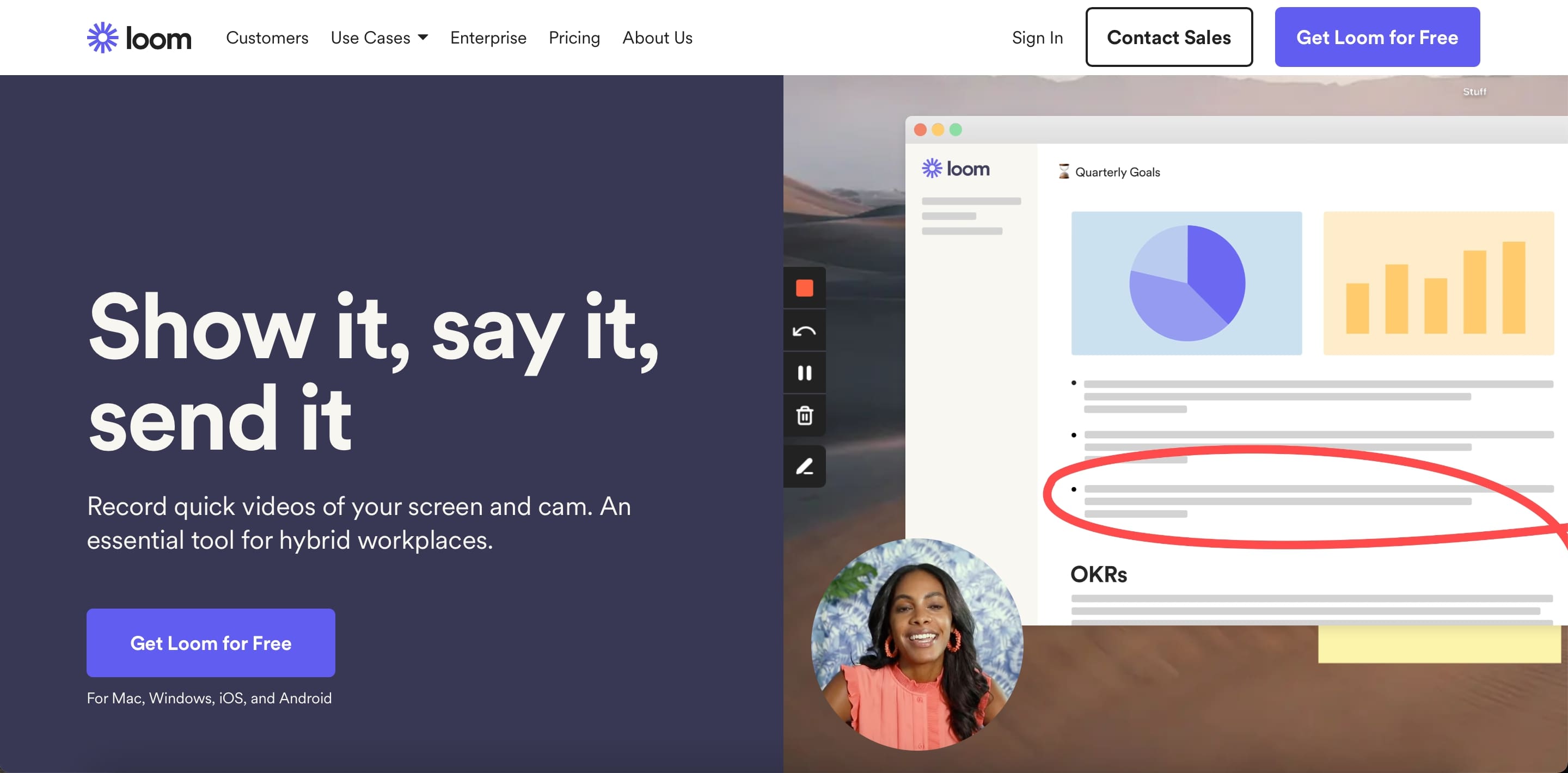Click the Quarterly Goals title text
The width and height of the screenshot is (1568, 773).
point(1118,172)
